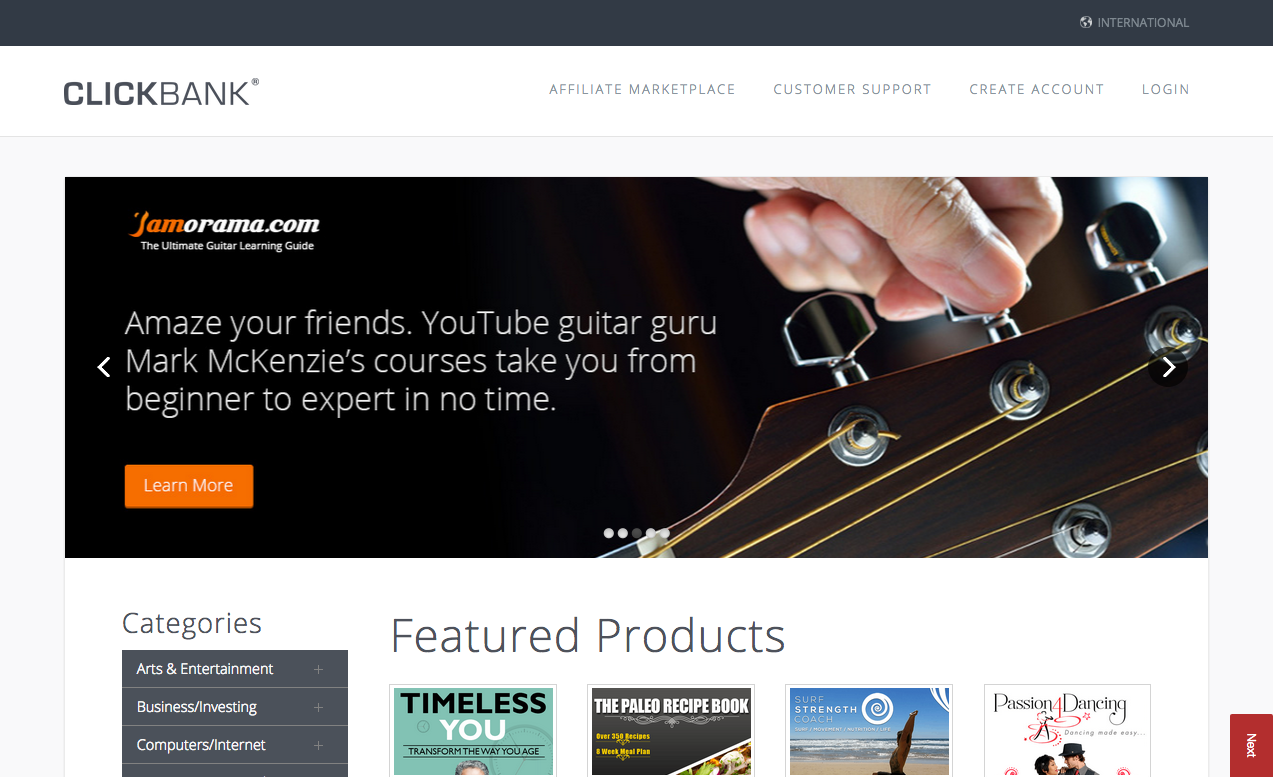Viewport: 1273px width, 777px height.
Task: Open The Paleo Recipe Book thumbnail
Action: click(x=671, y=731)
